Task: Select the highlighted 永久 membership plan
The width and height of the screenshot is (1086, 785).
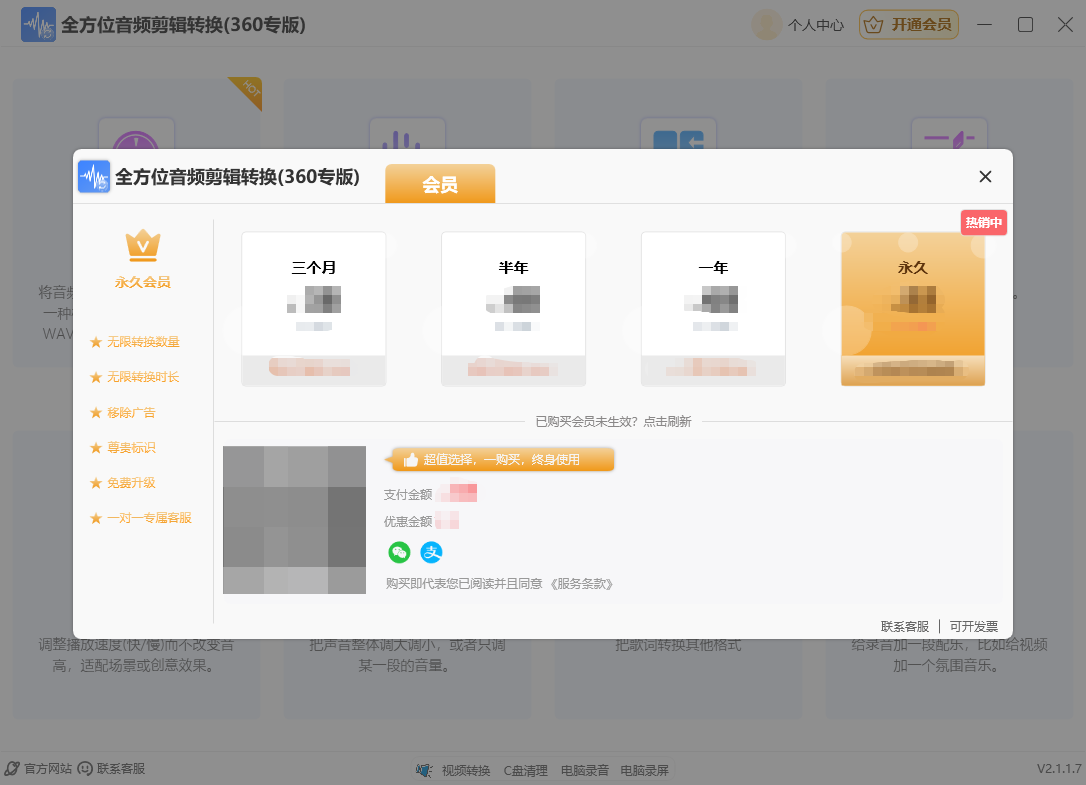Action: coord(913,307)
